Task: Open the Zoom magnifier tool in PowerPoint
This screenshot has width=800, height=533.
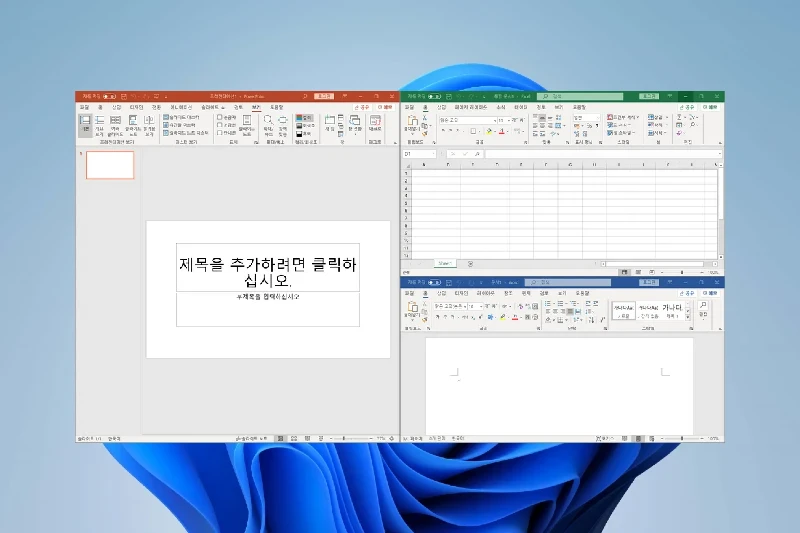Action: pyautogui.click(x=268, y=121)
